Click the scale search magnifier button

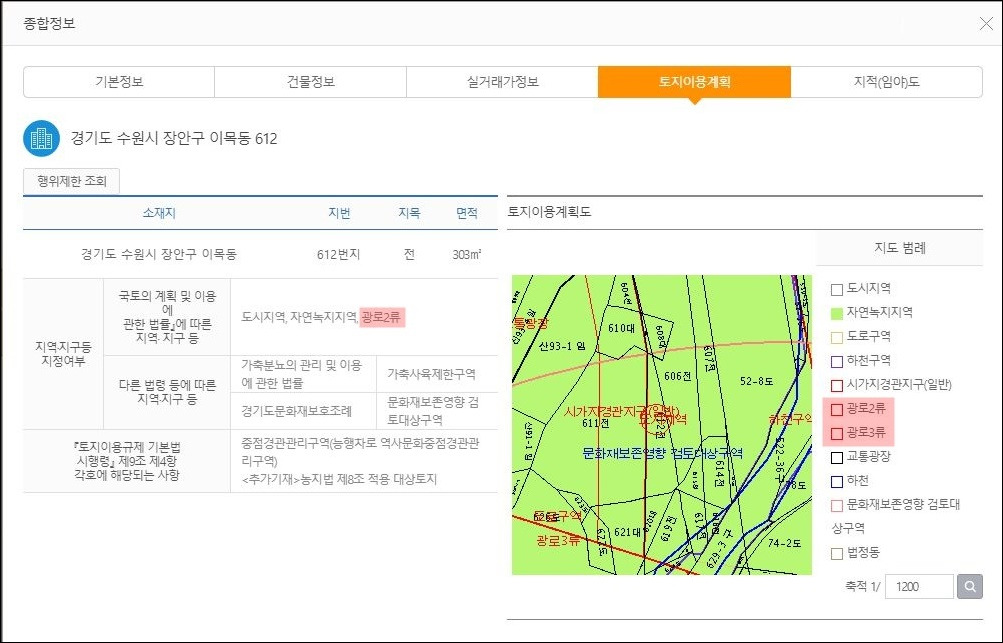click(970, 586)
